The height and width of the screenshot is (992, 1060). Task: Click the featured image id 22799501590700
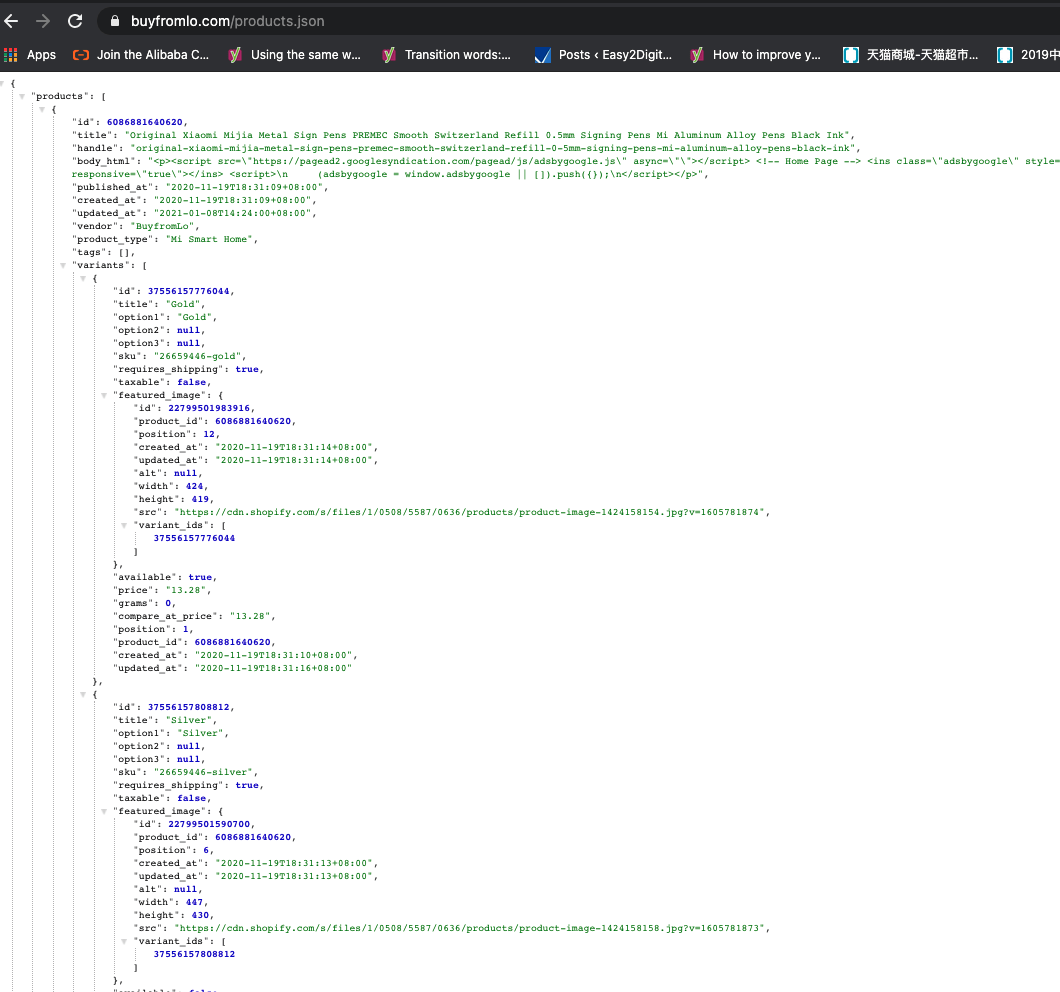click(209, 824)
